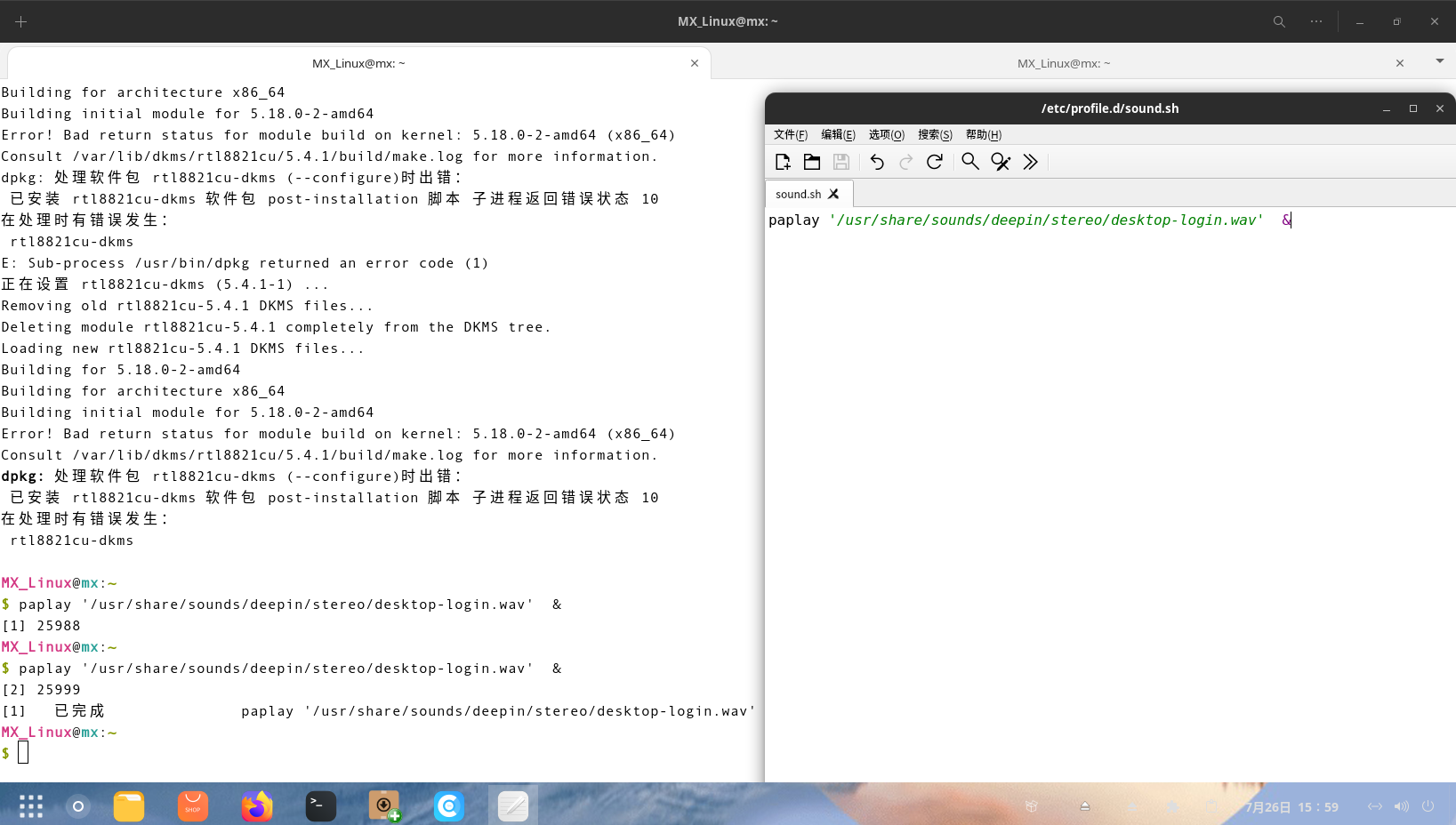Minimize the sound.sh editor window
The height and width of the screenshot is (825, 1456).
[x=1387, y=108]
